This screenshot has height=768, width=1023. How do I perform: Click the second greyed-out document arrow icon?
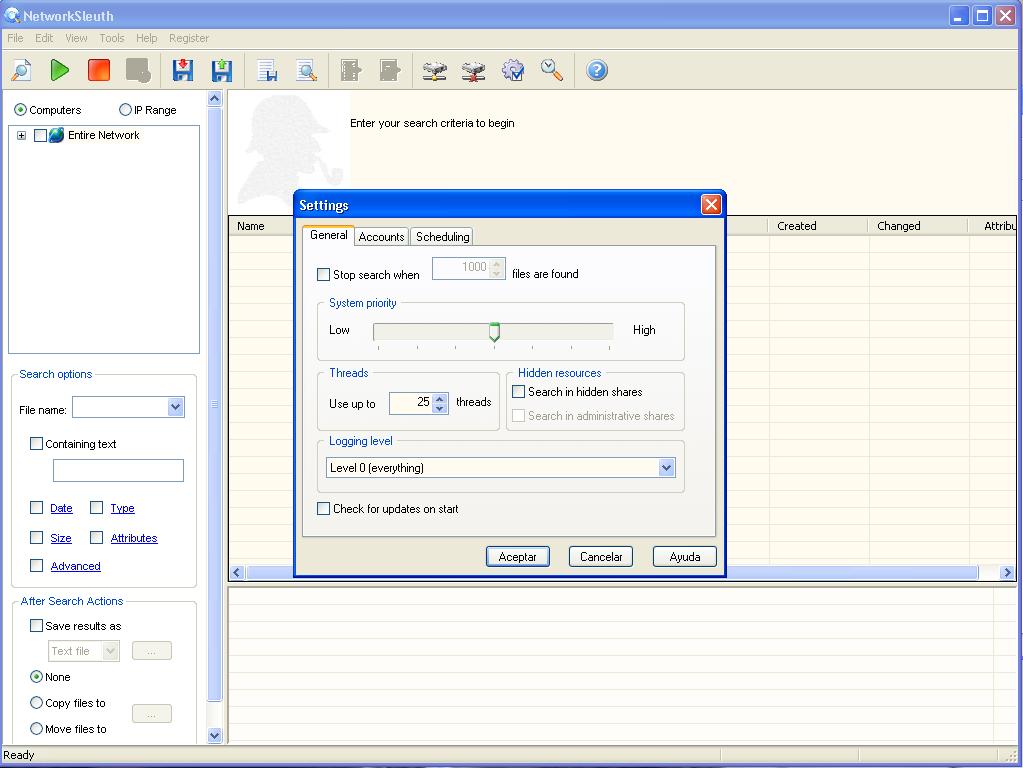point(389,70)
